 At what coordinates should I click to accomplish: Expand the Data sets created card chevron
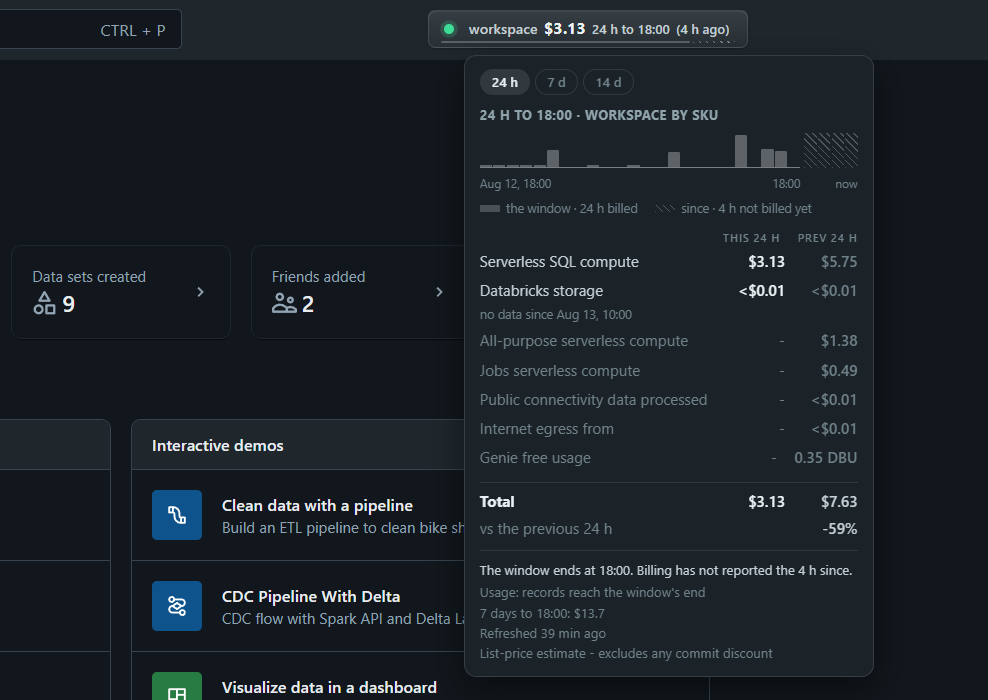(200, 292)
